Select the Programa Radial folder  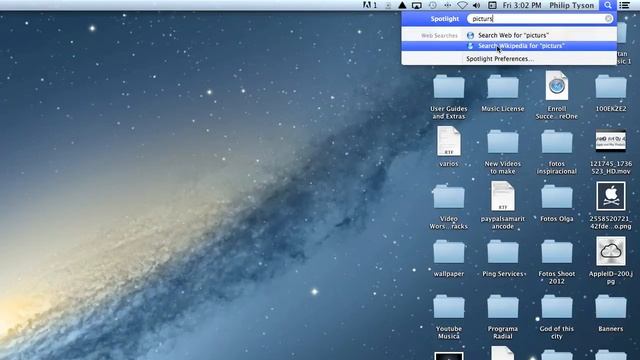click(x=502, y=307)
